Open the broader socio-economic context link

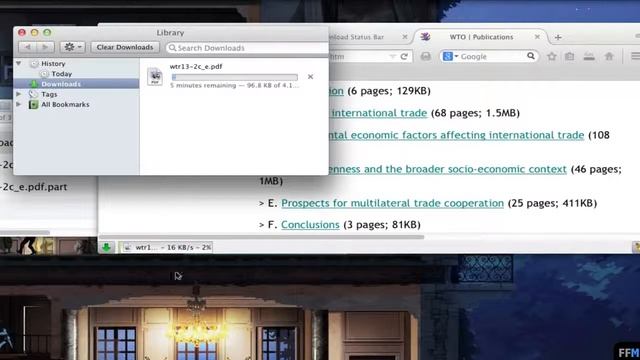click(x=447, y=169)
